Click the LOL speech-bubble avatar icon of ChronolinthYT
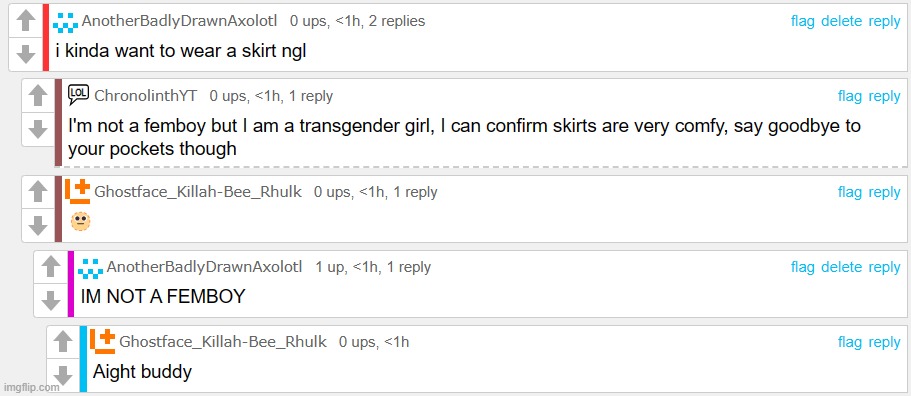Viewport: 911px width, 396px height. (78, 95)
